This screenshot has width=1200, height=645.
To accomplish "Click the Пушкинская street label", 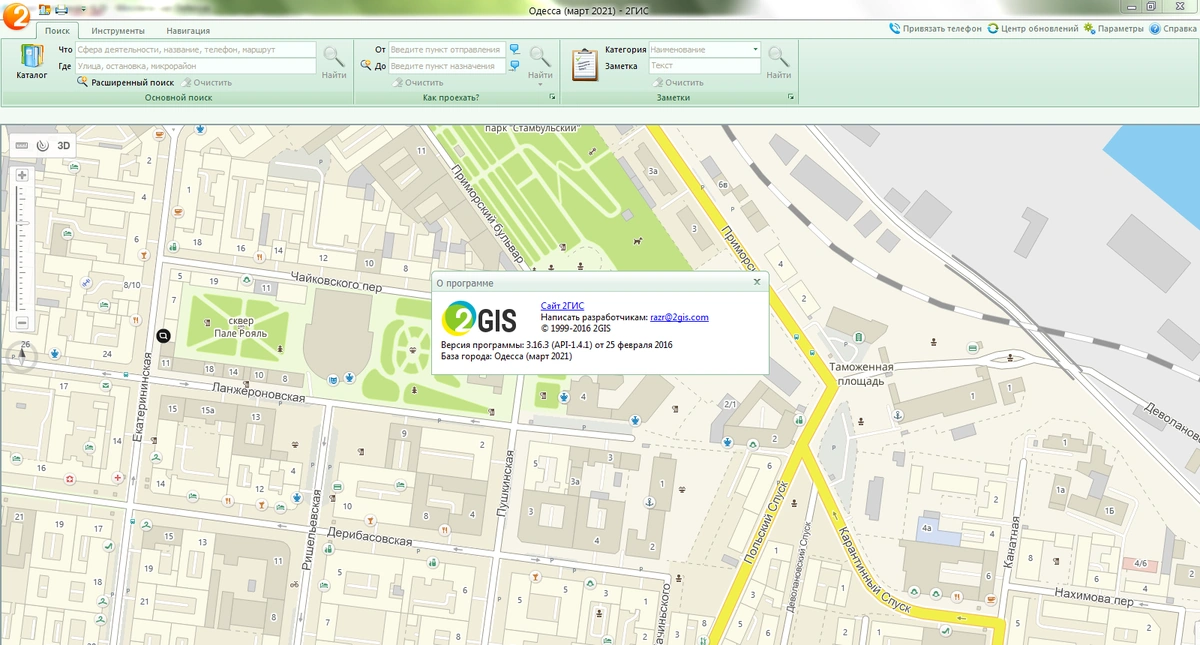I will click(505, 483).
